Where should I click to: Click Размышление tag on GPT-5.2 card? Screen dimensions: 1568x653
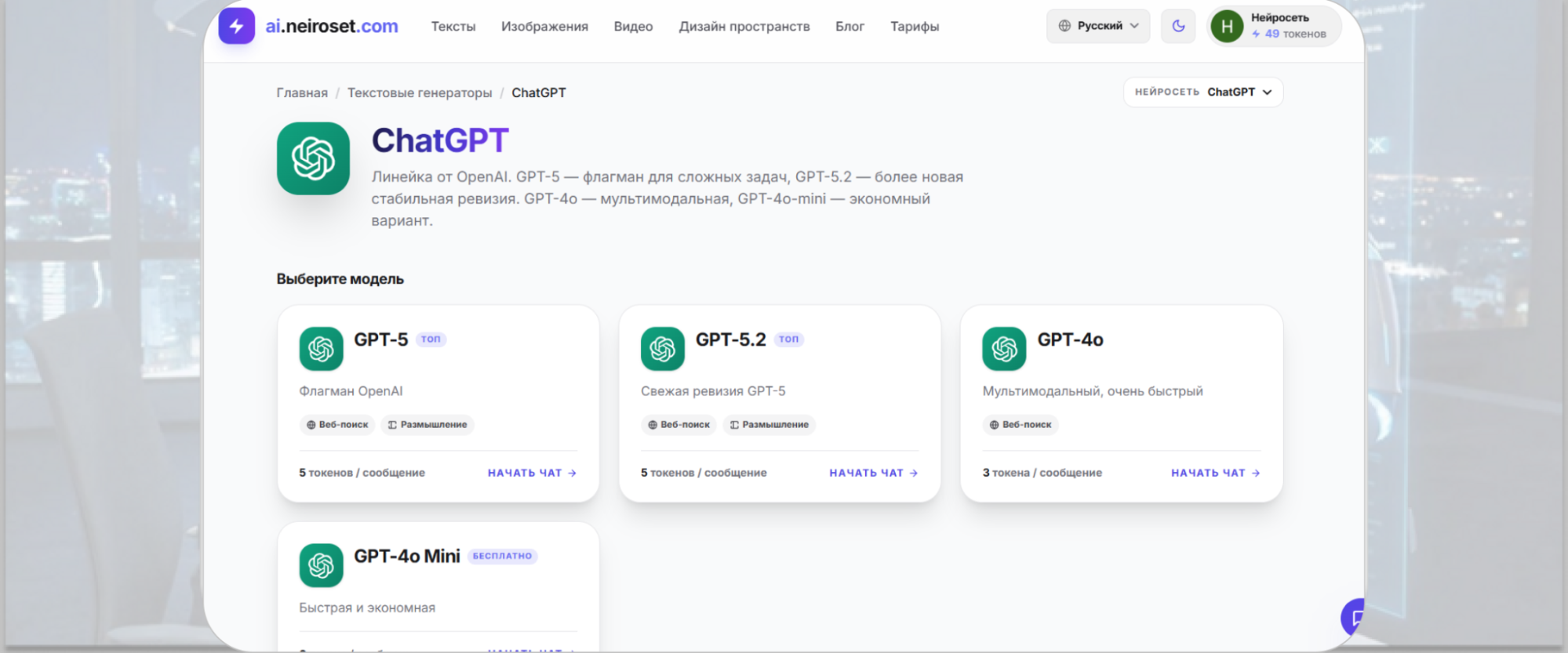[x=769, y=425]
